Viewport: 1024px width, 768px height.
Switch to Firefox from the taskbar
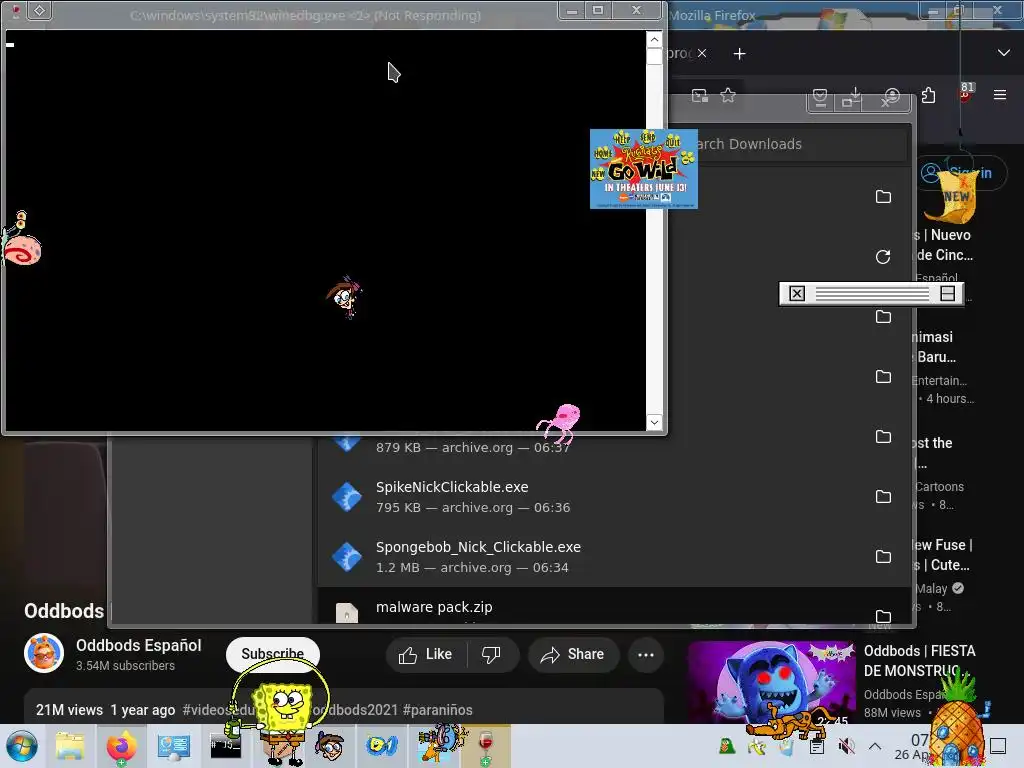pyautogui.click(x=121, y=746)
